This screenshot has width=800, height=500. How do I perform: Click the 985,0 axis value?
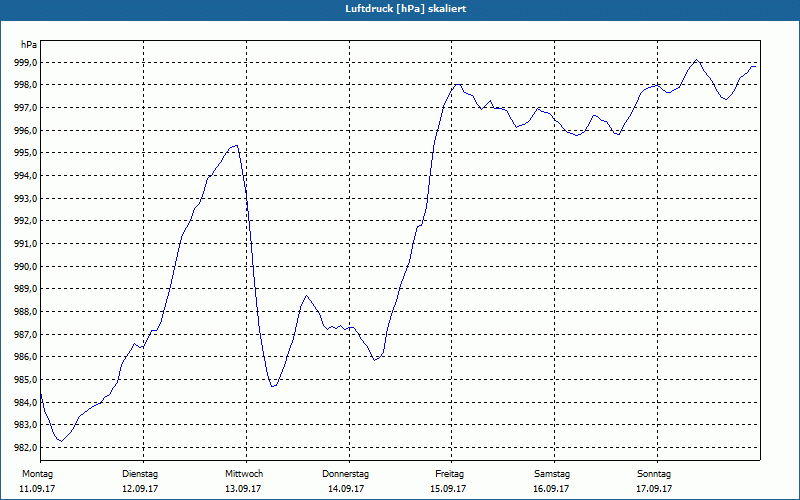coord(28,380)
